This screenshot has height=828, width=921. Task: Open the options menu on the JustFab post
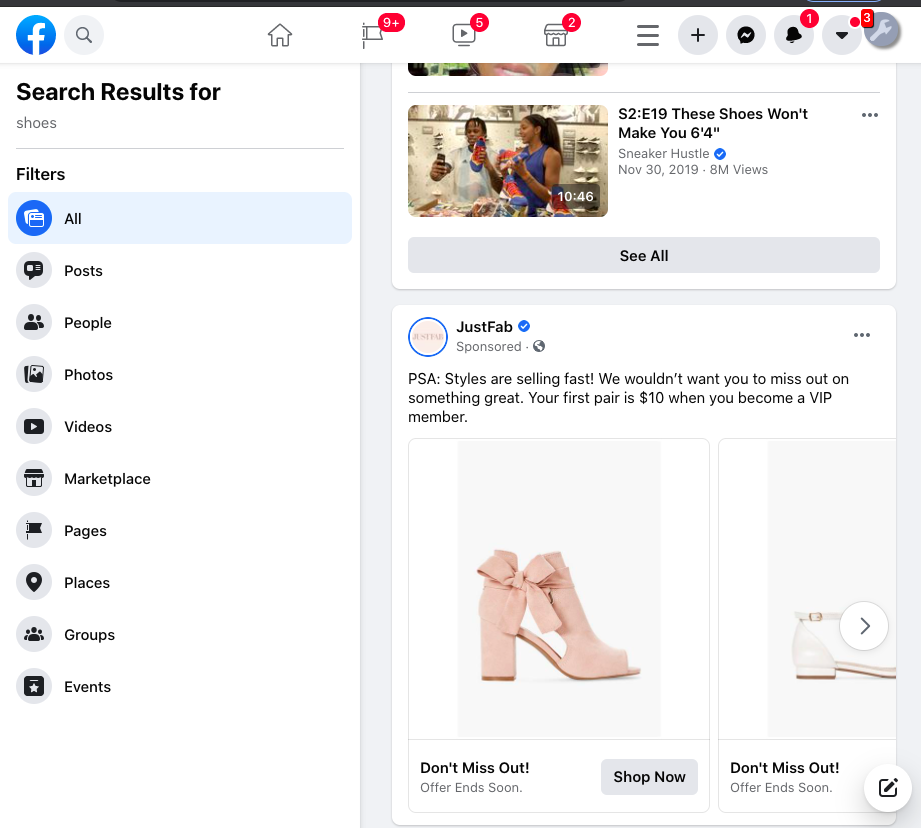pos(862,335)
